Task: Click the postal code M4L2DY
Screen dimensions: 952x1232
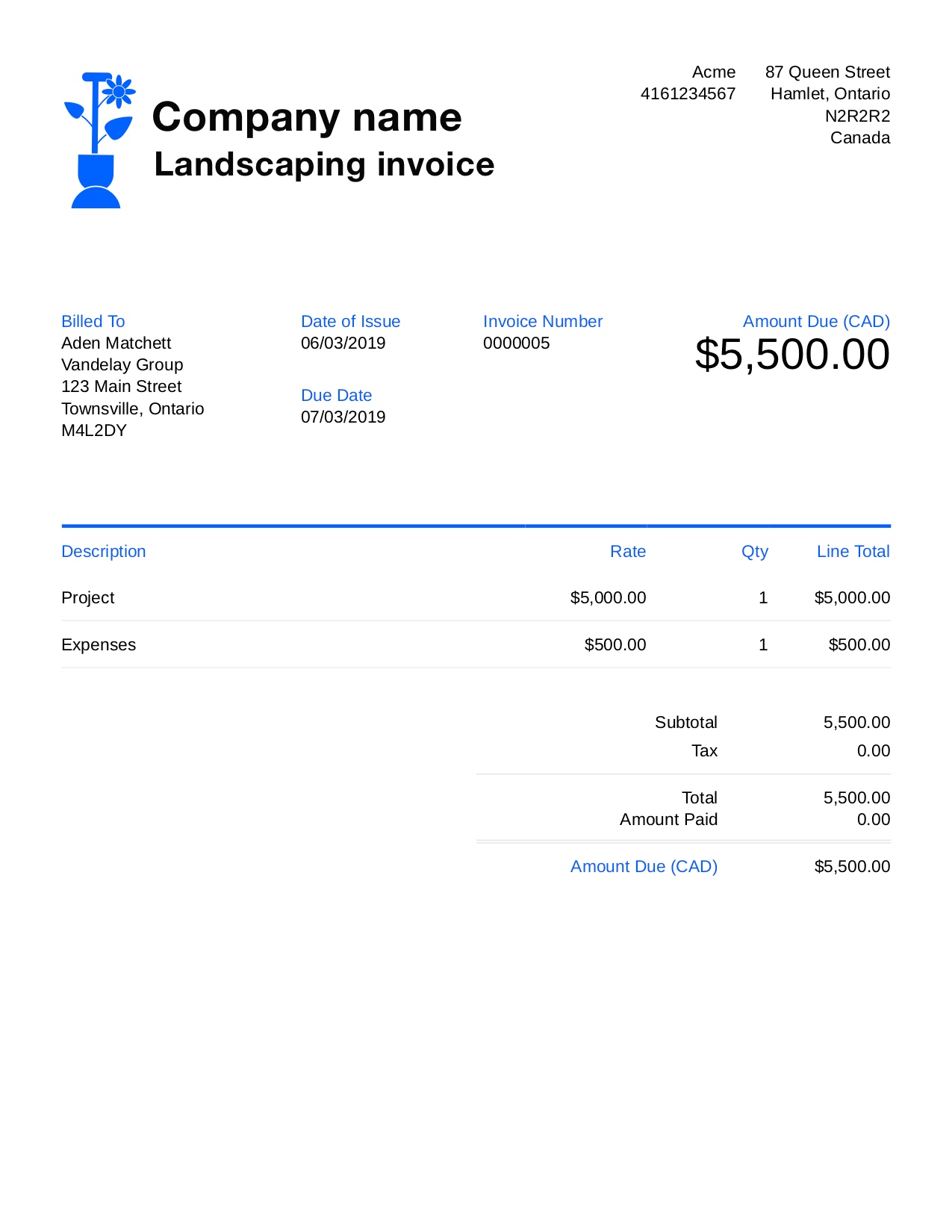Action: coord(94,430)
